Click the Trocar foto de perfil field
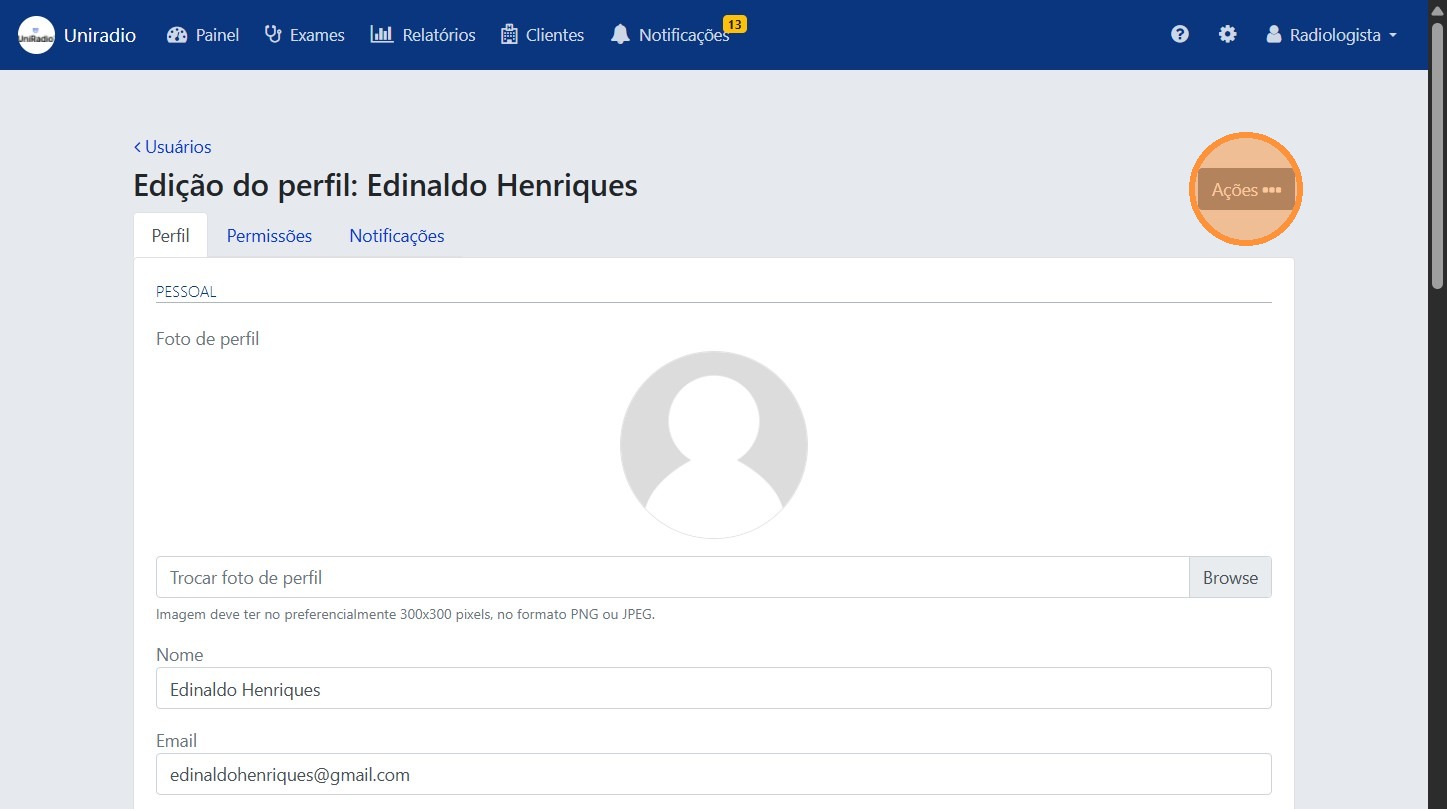This screenshot has width=1447, height=809. click(671, 578)
